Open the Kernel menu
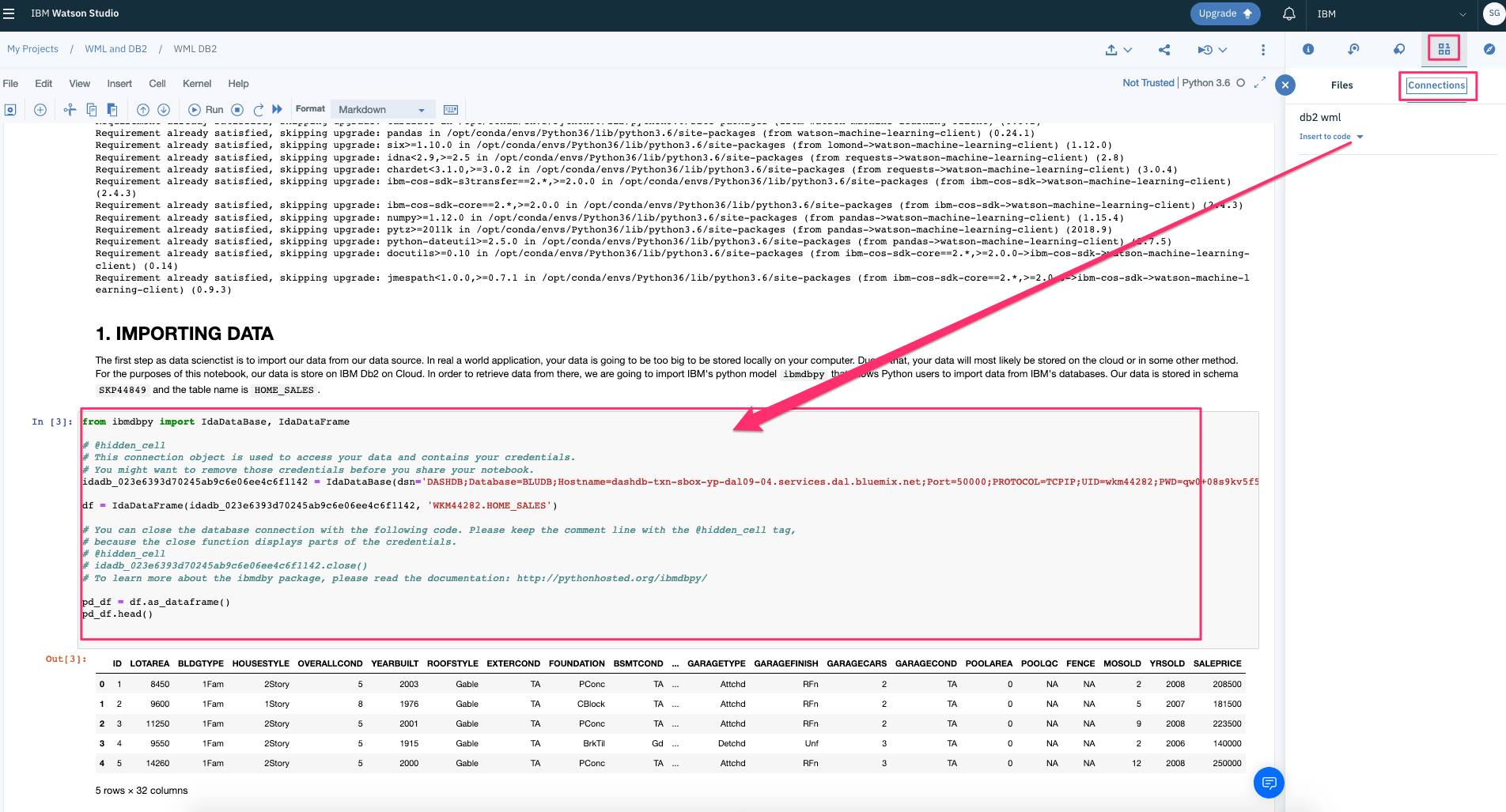1506x812 pixels. (x=197, y=84)
